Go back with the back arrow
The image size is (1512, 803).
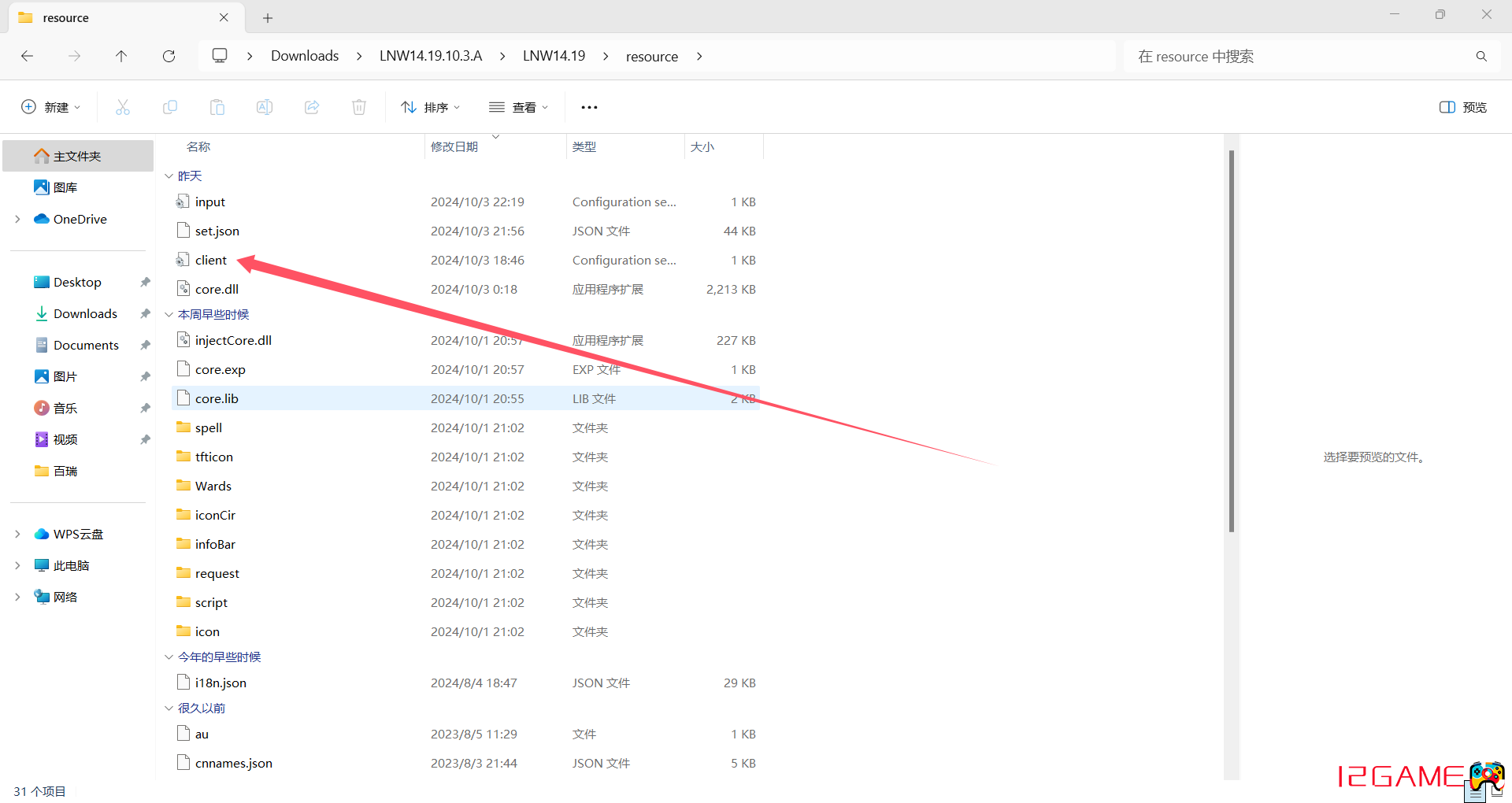[x=27, y=56]
